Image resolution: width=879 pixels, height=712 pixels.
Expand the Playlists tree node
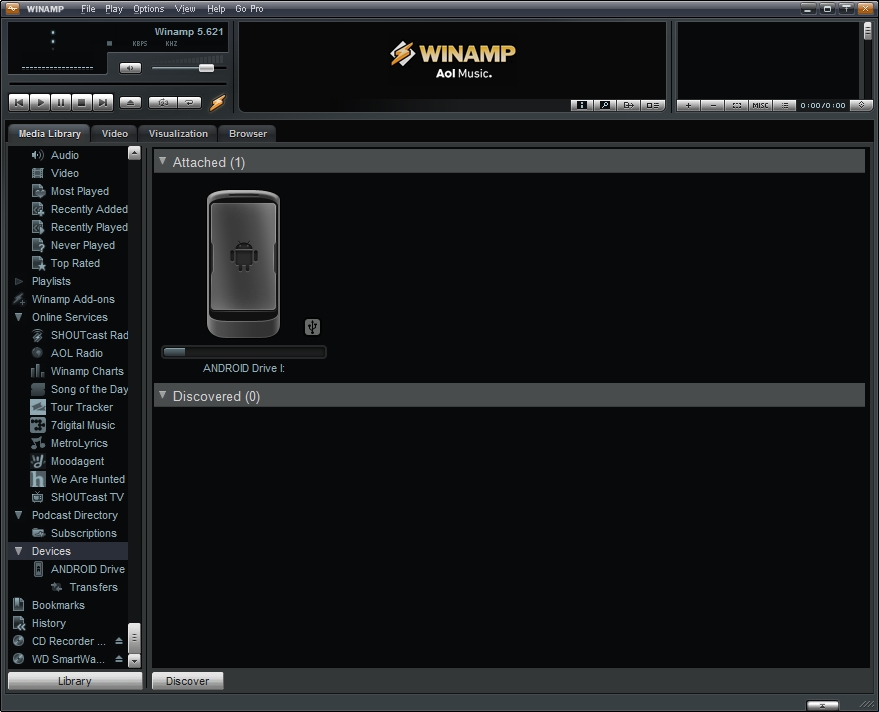point(18,281)
